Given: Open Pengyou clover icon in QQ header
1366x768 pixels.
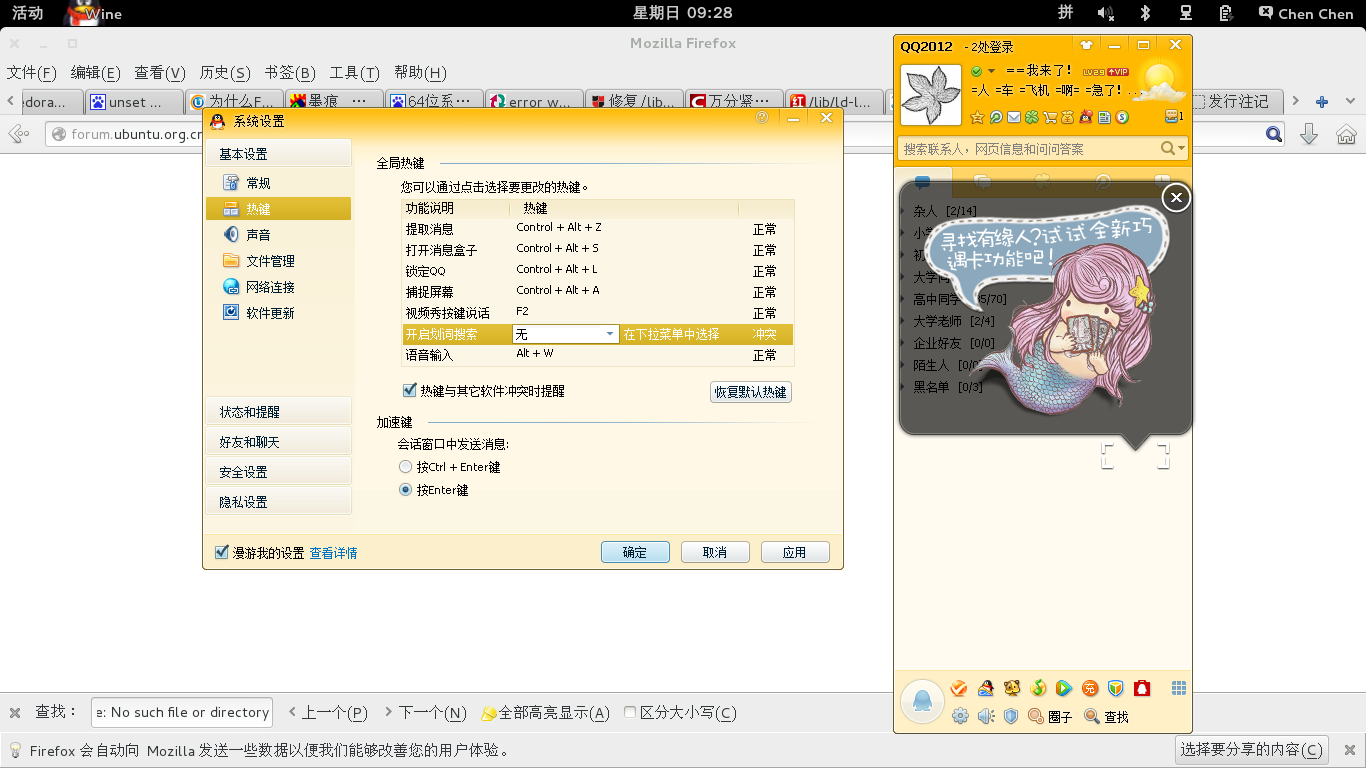Looking at the screenshot, I should pyautogui.click(x=1032, y=117).
